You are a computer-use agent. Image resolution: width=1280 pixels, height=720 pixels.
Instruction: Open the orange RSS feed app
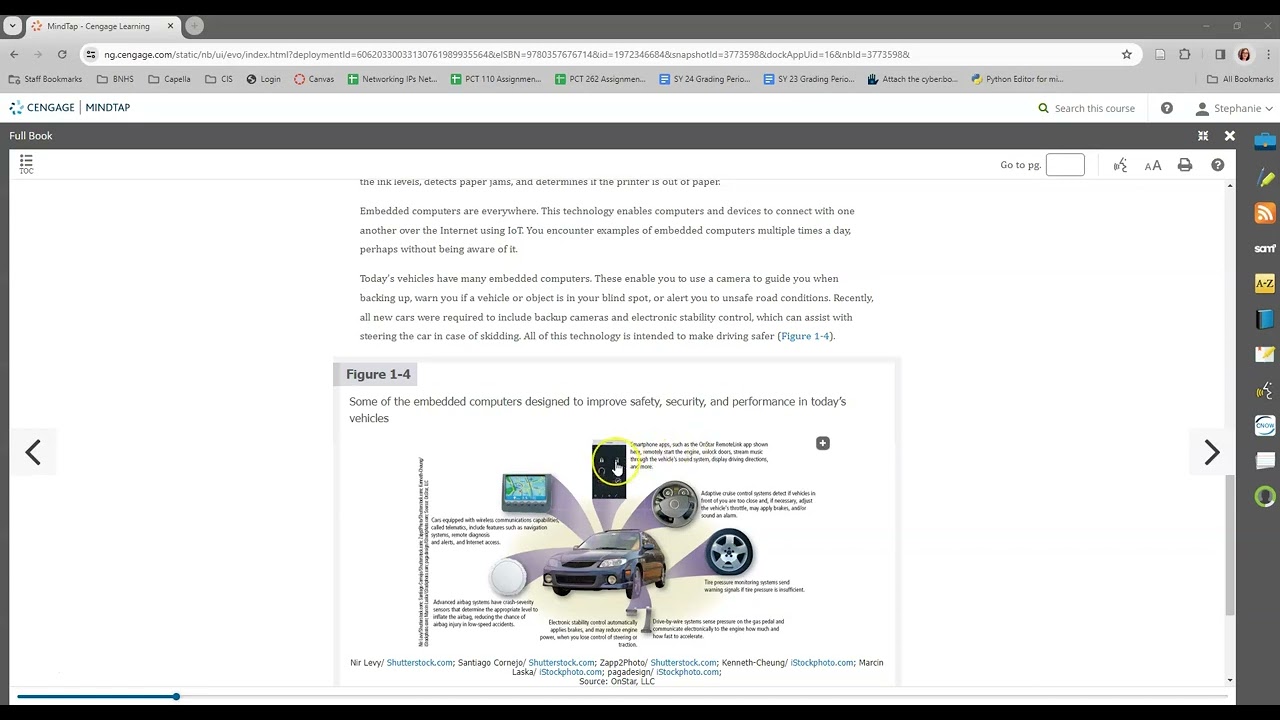[1265, 213]
